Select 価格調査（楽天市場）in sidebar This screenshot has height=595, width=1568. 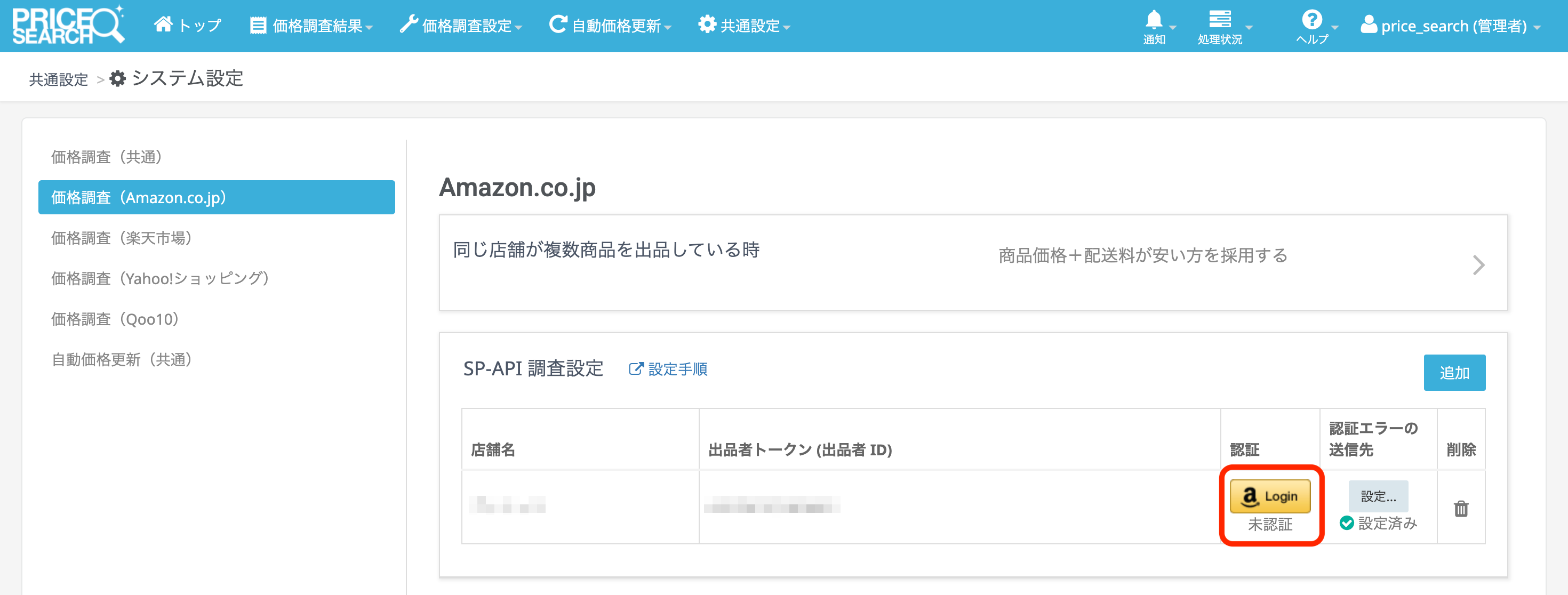coord(122,238)
